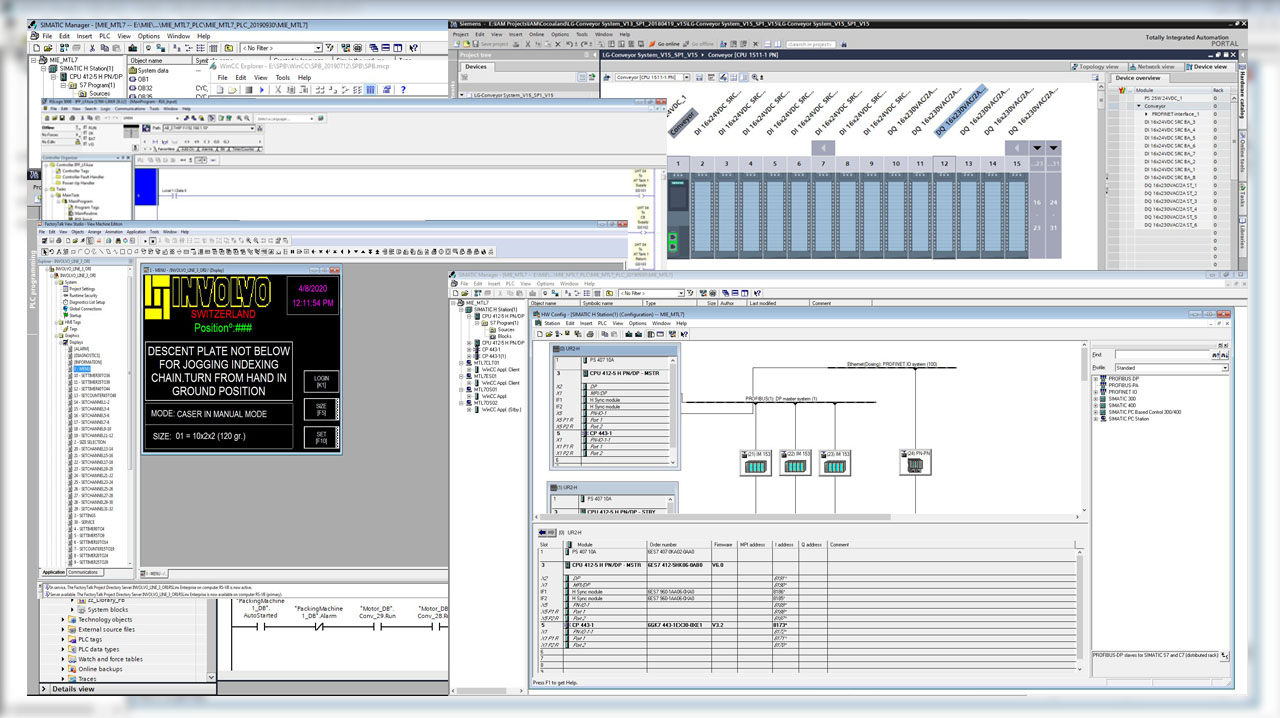
Task: Switch to the Topology view tab
Action: point(1098,67)
